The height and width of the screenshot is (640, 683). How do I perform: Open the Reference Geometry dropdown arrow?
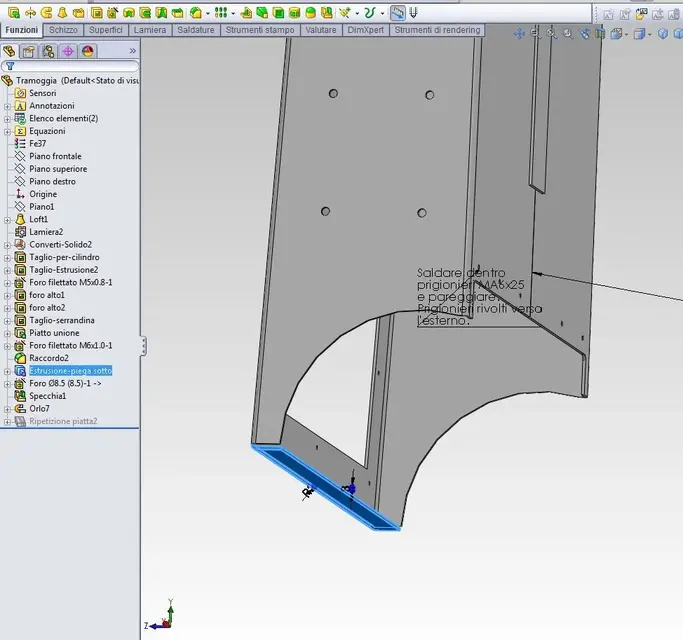point(357,14)
